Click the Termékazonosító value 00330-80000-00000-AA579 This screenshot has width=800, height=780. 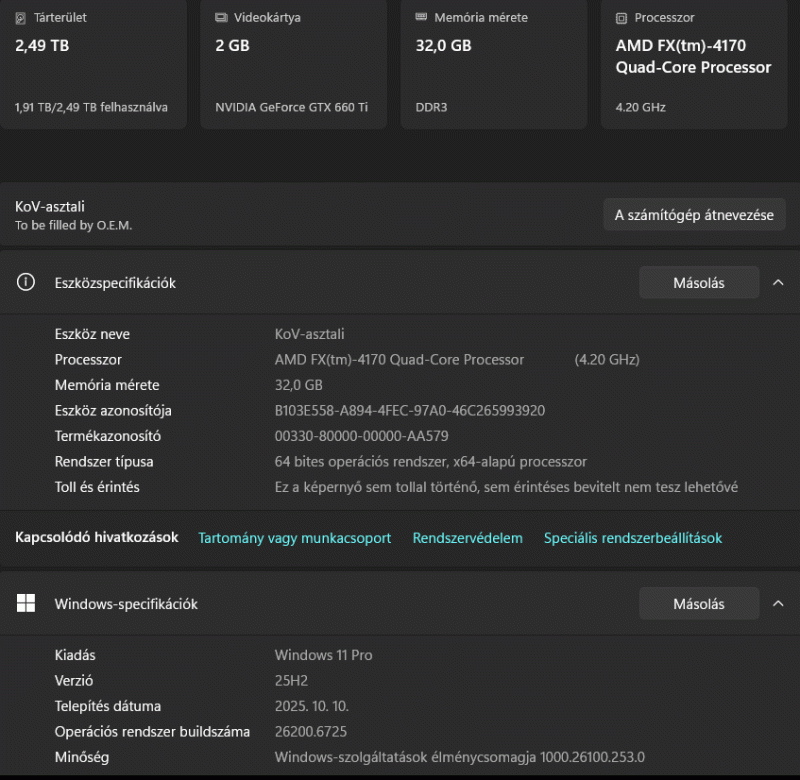361,436
